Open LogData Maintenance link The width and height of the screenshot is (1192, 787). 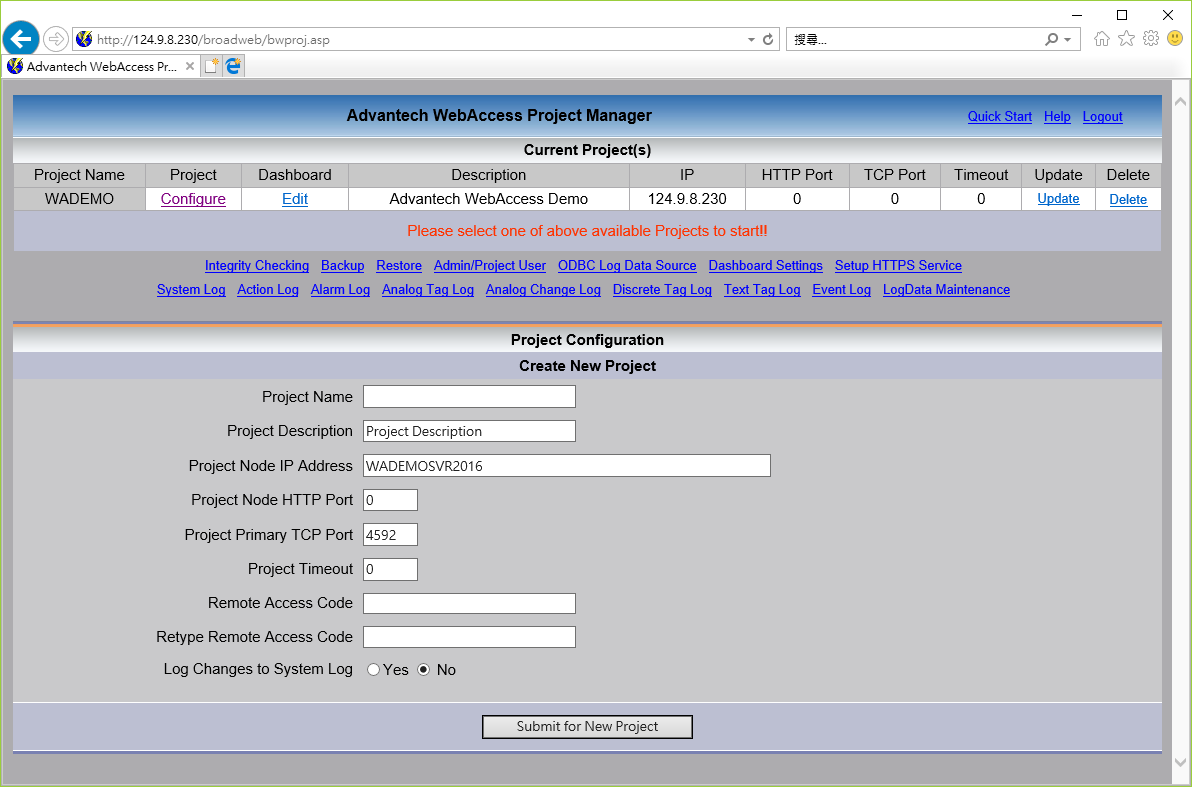click(x=946, y=290)
